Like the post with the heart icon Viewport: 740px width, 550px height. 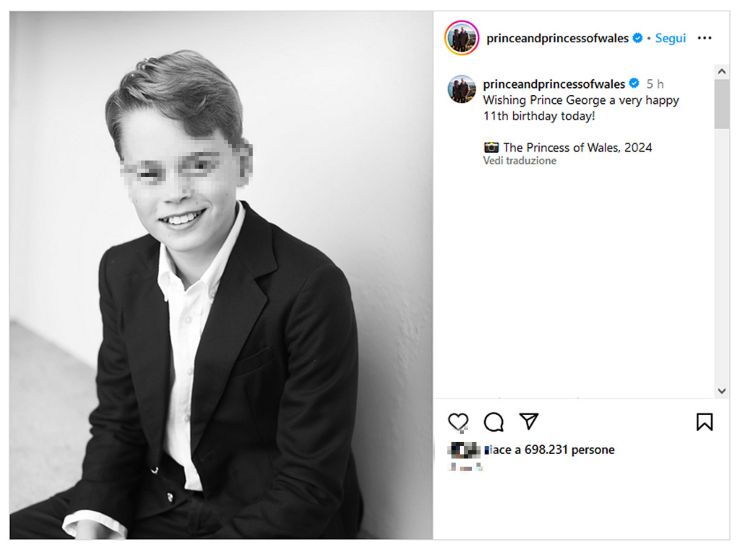coord(458,422)
